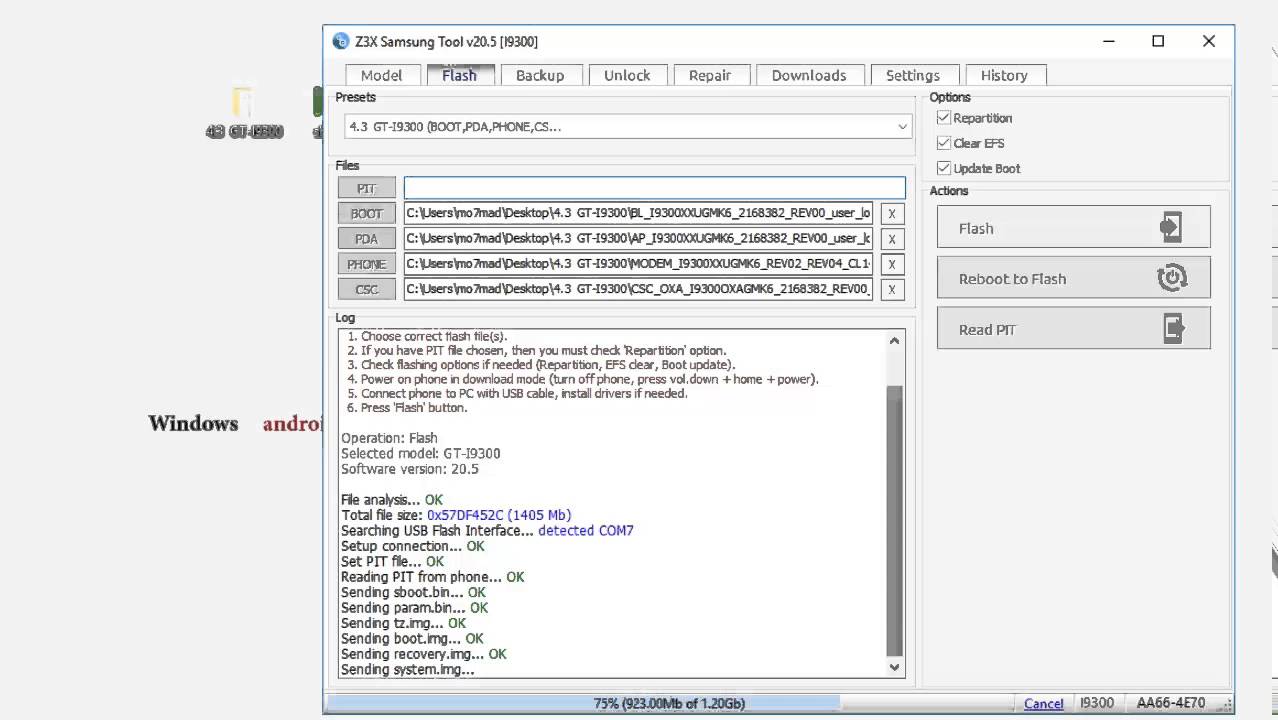Click 'detected COM7' in the log
Screen dimensions: 1278x720
(586, 530)
